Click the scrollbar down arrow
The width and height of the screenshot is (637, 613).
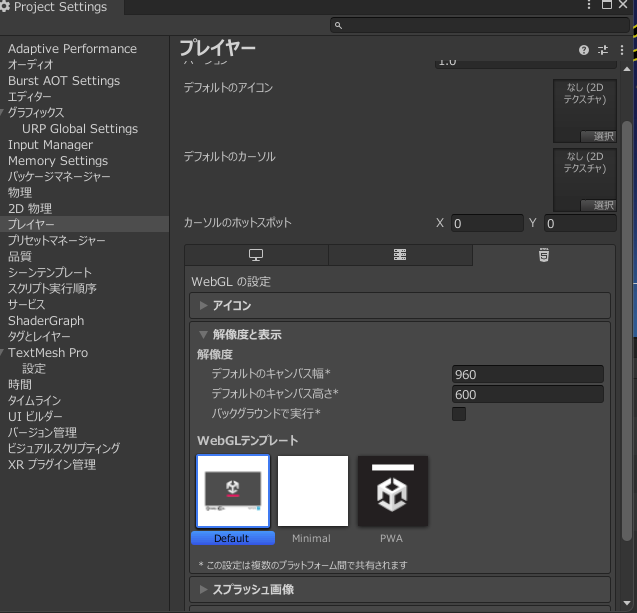tap(627, 604)
